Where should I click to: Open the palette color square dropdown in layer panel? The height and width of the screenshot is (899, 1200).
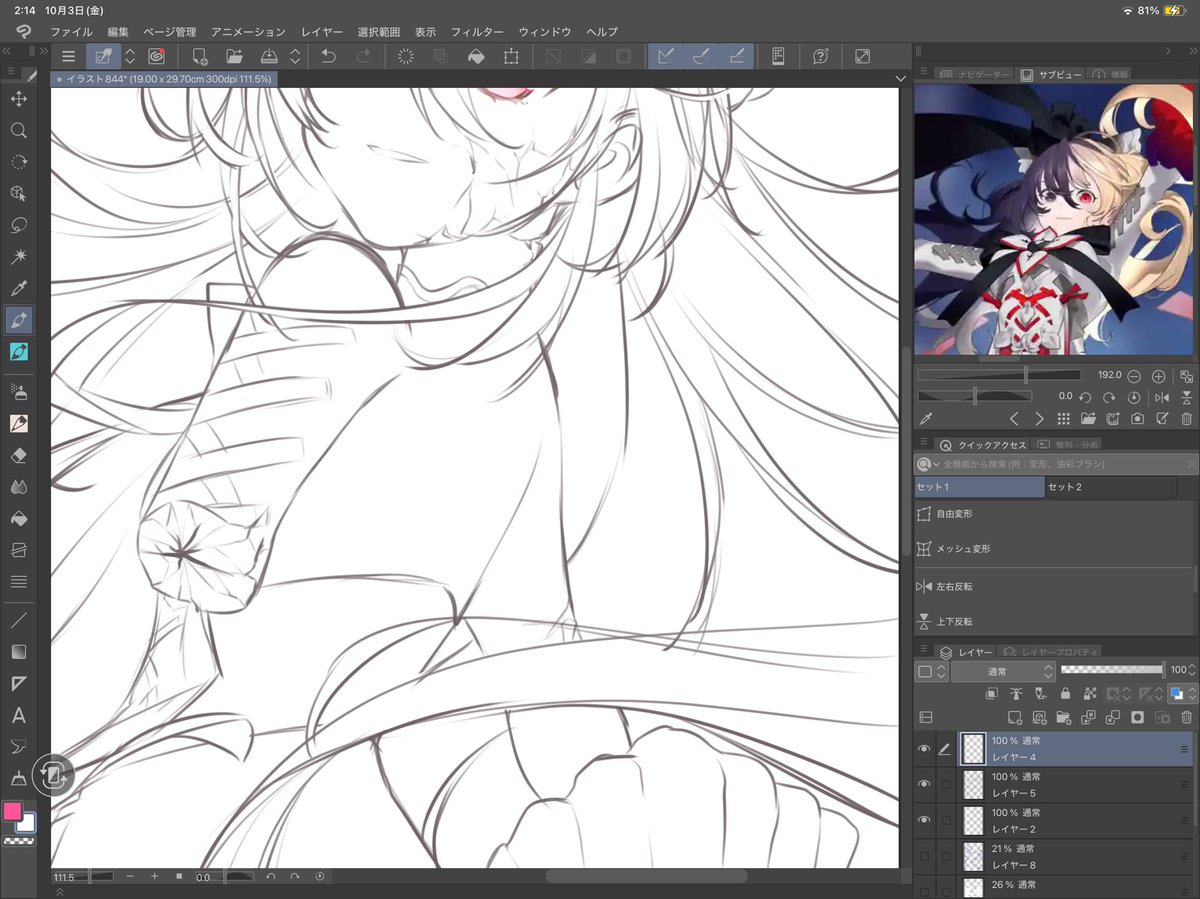click(x=929, y=671)
